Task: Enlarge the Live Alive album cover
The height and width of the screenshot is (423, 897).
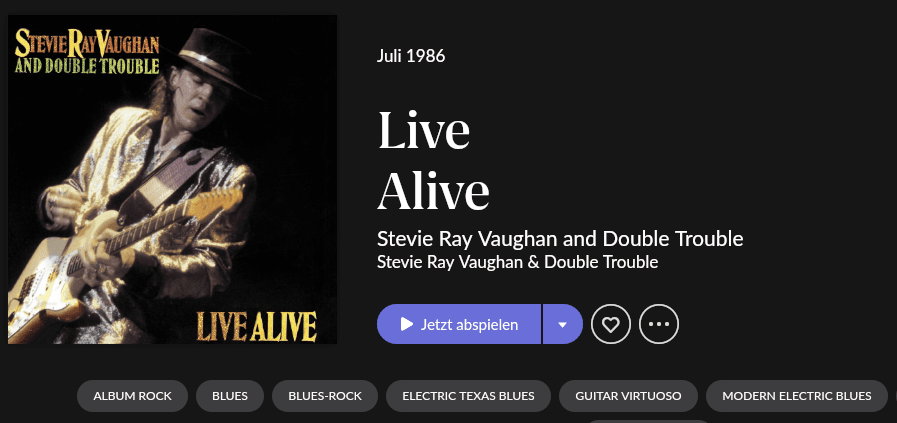Action: [x=172, y=179]
